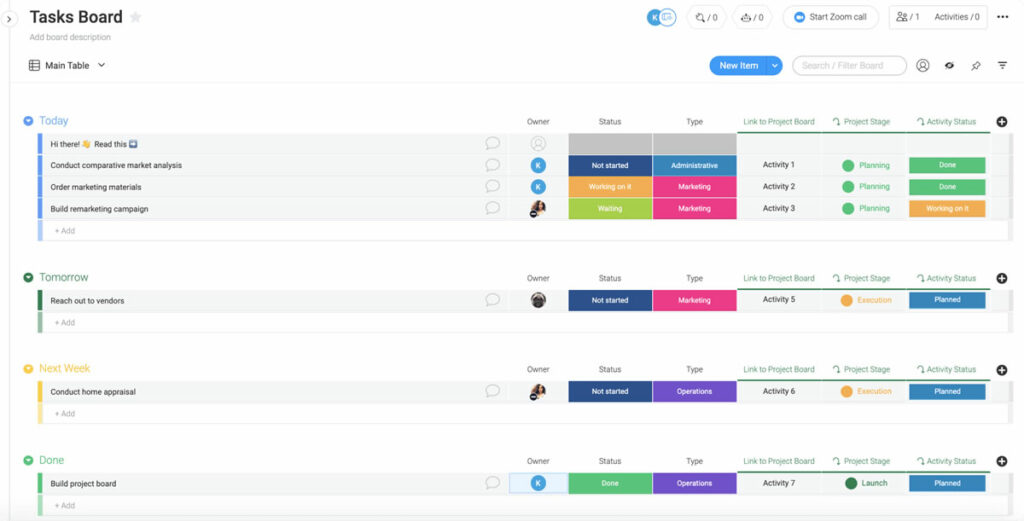This screenshot has height=521, width=1024.
Task: Click the orange Working on it status for Order marketing materials
Action: pyautogui.click(x=609, y=187)
